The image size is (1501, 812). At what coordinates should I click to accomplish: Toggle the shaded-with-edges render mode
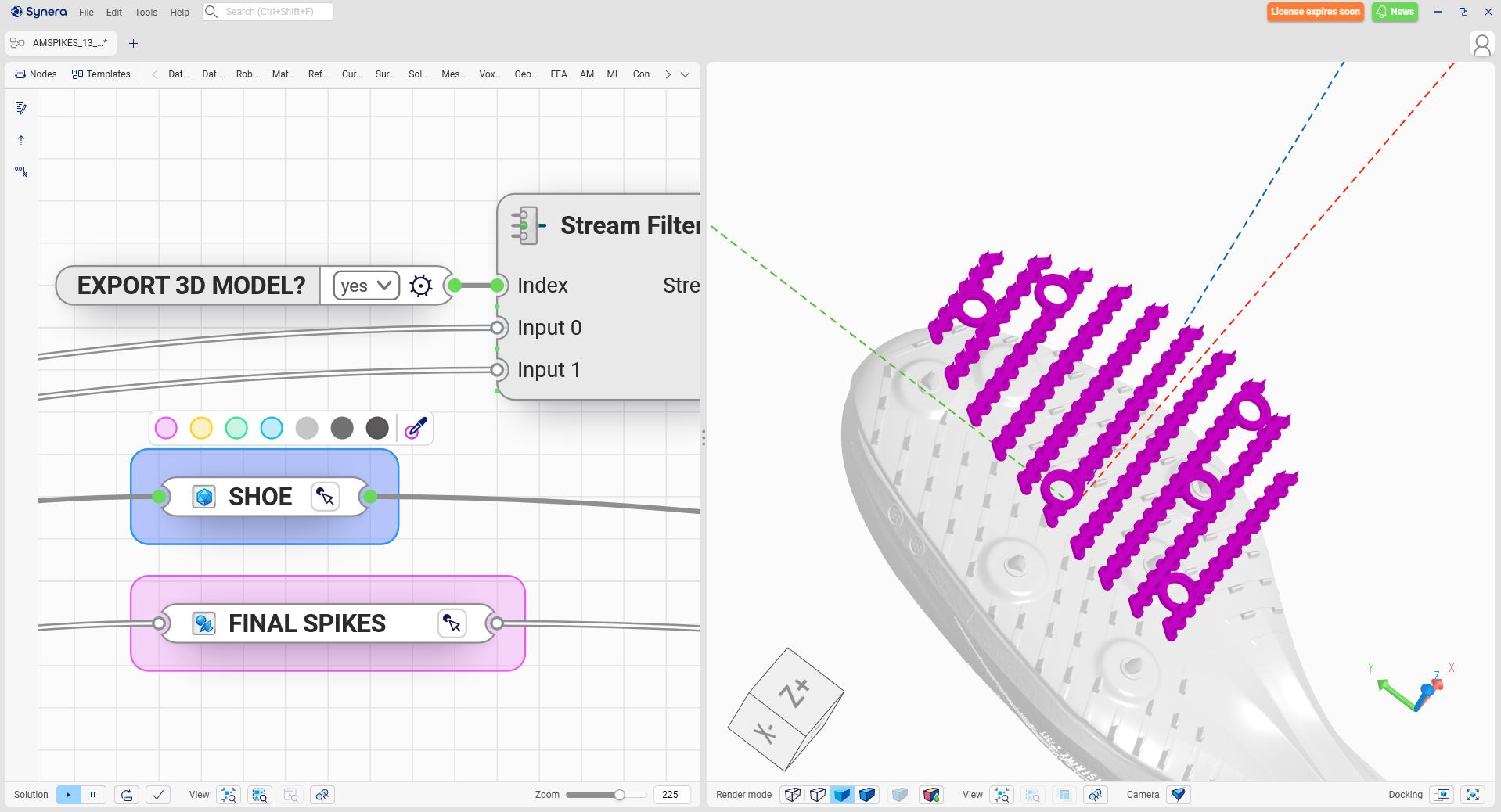pos(867,795)
